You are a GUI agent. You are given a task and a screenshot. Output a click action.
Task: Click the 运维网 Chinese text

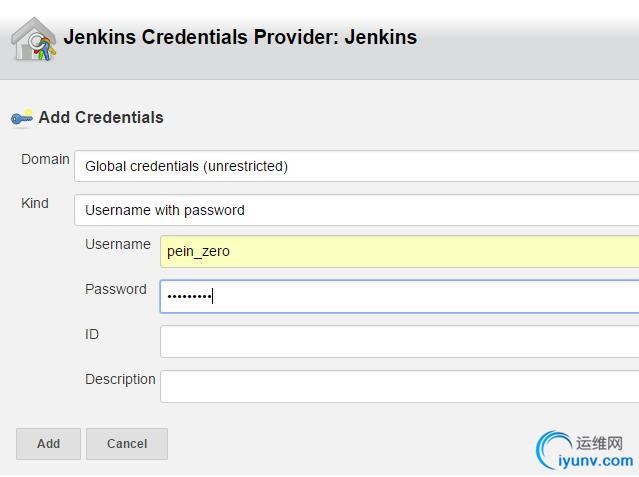click(599, 443)
